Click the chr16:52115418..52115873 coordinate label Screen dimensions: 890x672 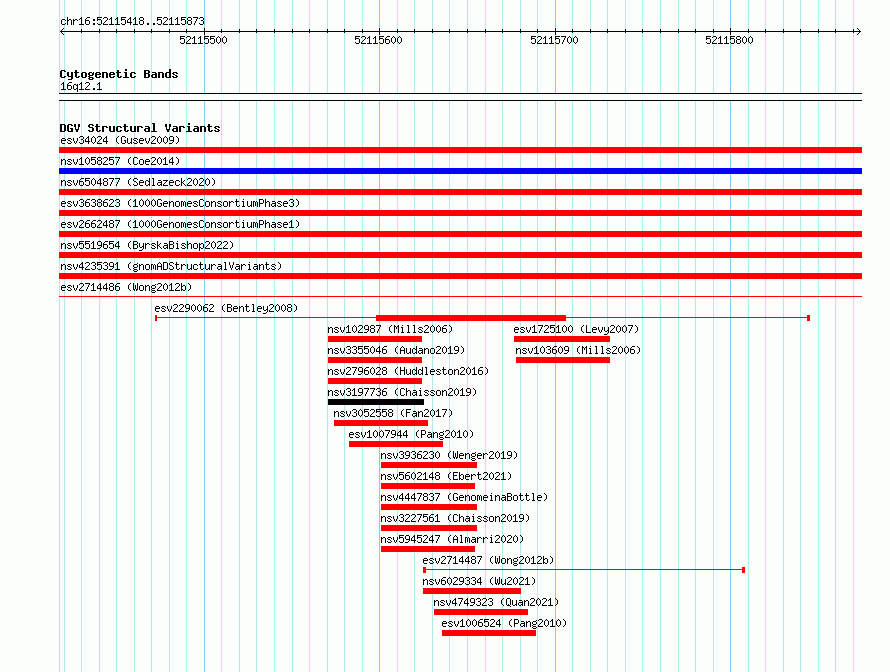click(x=132, y=22)
